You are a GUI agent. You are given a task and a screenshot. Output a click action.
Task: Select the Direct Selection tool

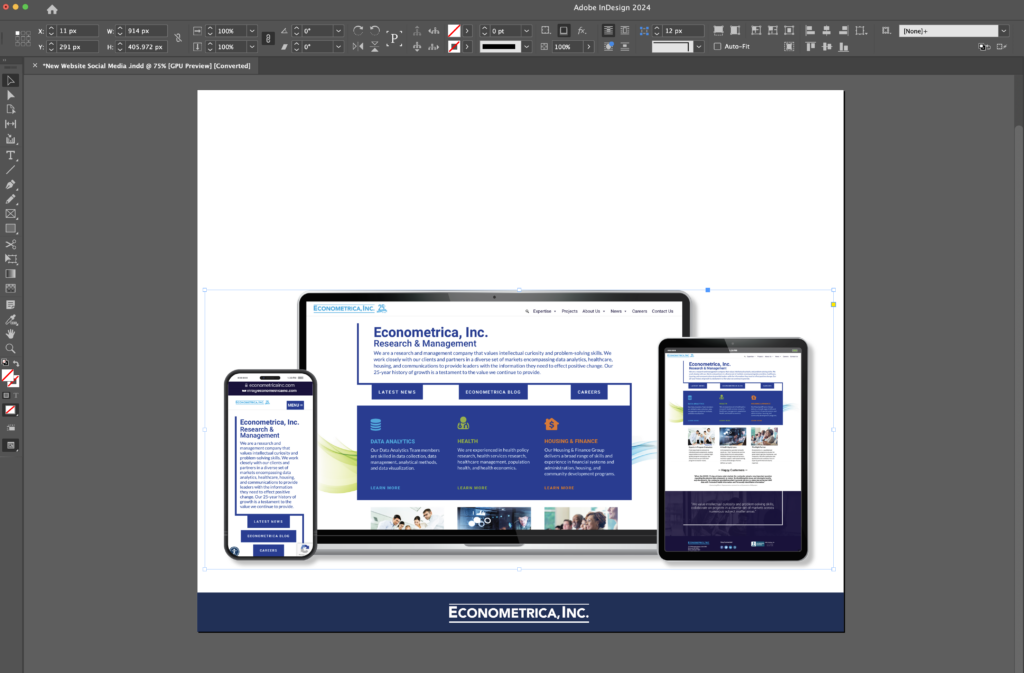click(10, 95)
